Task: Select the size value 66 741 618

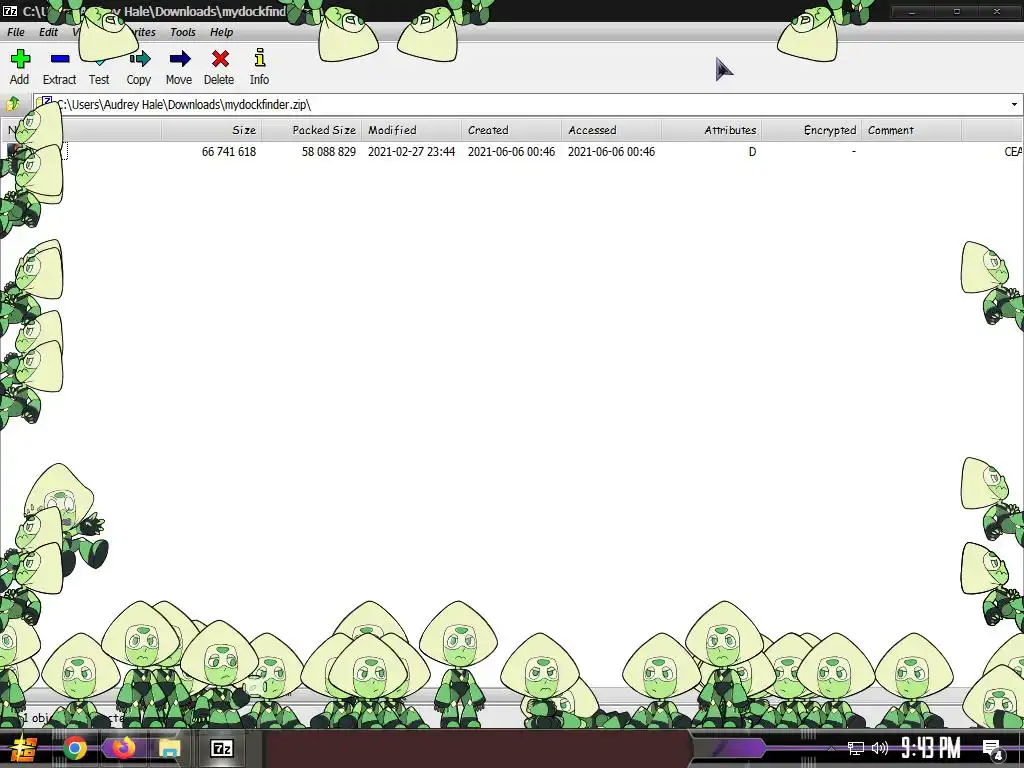Action: click(229, 152)
